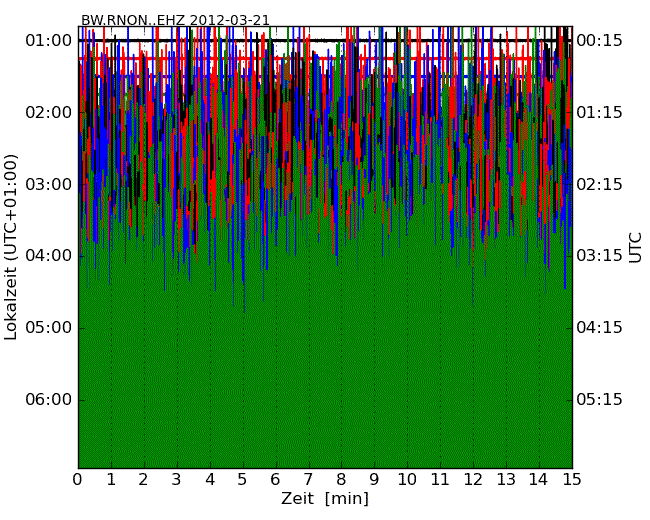Pick the x-axis tick label 0
This screenshot has height=520, width=650.
pos(78,480)
